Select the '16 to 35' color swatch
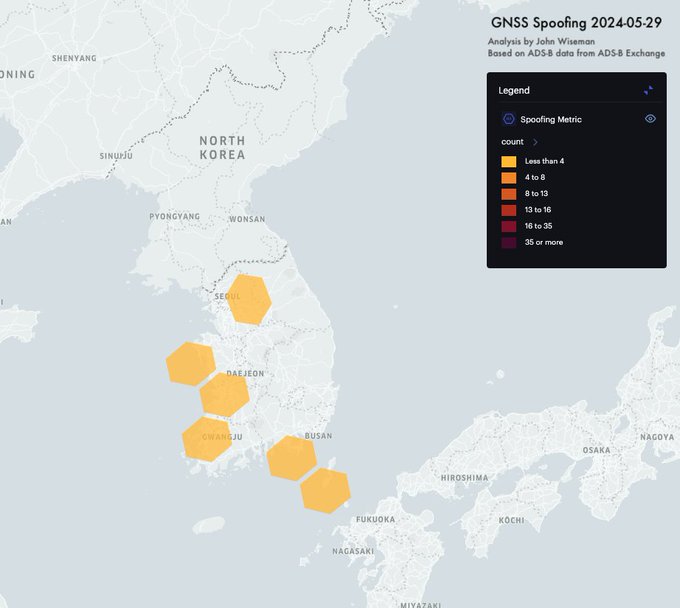The height and width of the screenshot is (608, 680). pyautogui.click(x=509, y=226)
